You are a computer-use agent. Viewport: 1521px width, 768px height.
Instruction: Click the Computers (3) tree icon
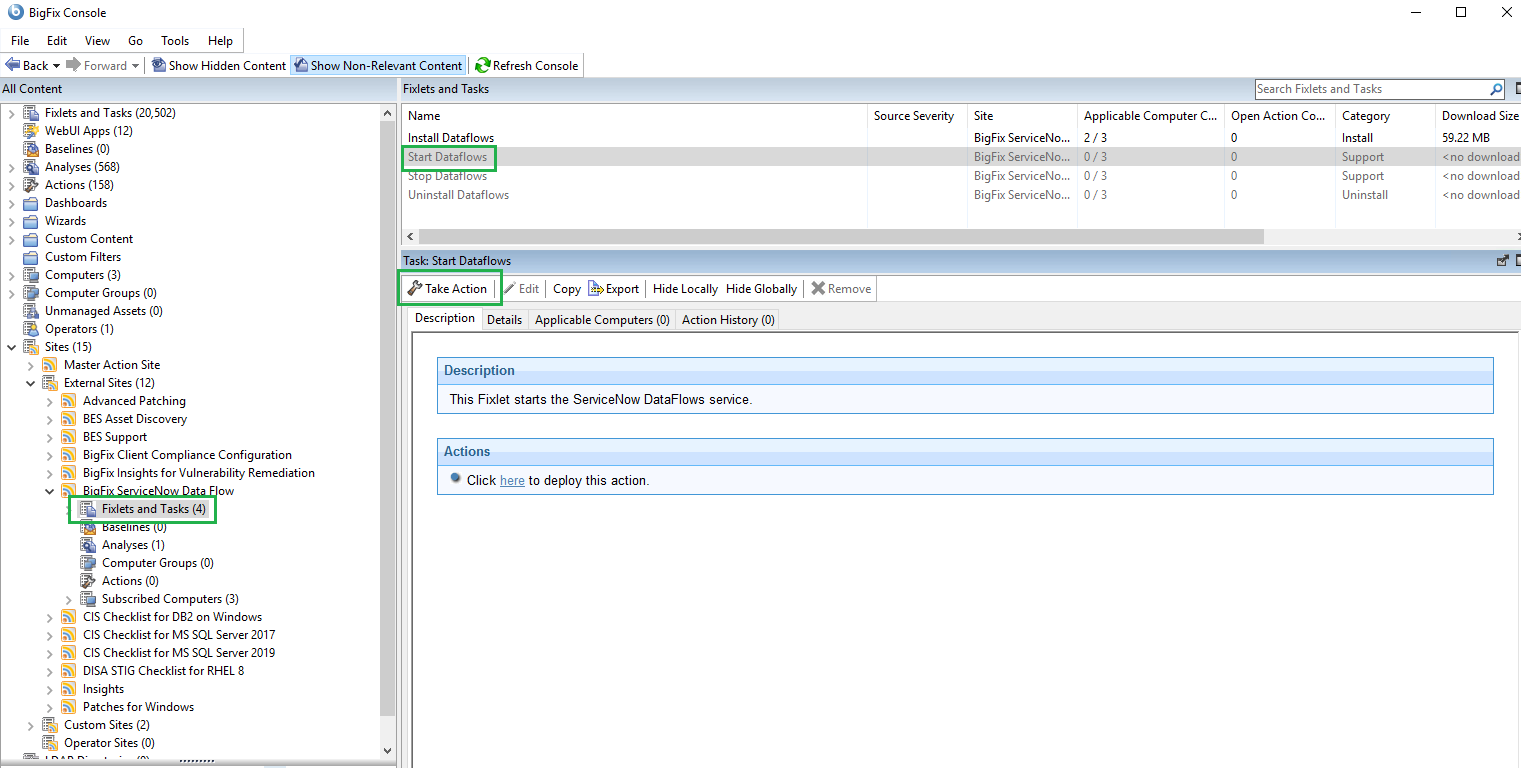coord(30,275)
